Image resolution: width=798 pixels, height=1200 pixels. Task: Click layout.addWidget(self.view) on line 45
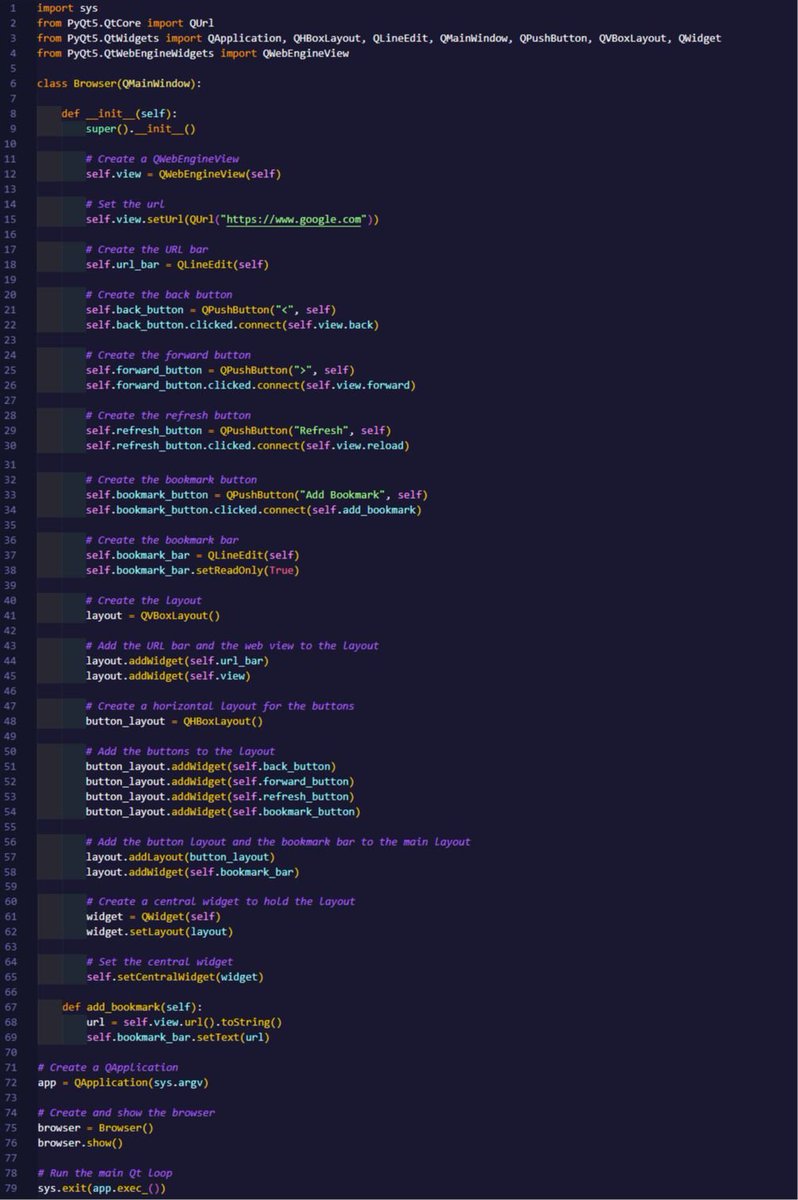tap(168, 676)
